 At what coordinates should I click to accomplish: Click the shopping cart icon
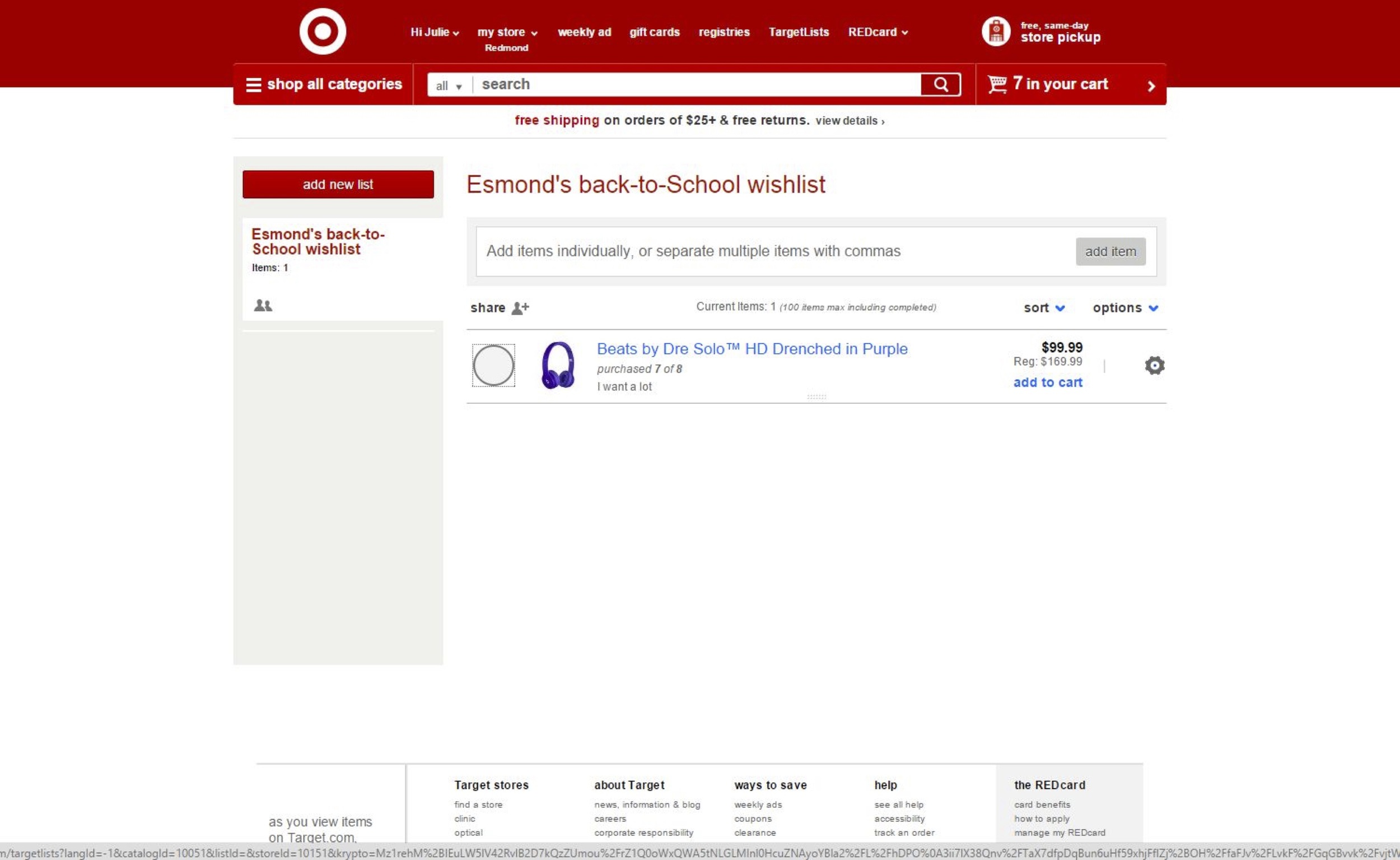tap(997, 84)
